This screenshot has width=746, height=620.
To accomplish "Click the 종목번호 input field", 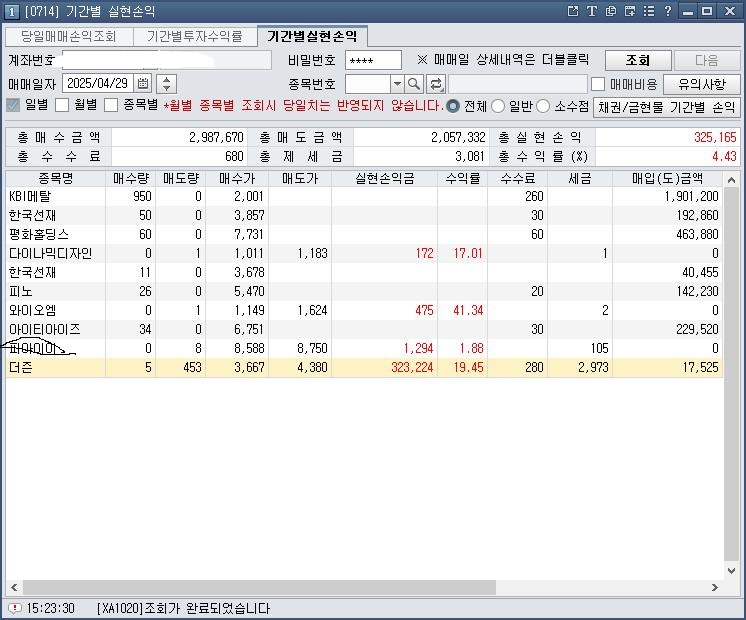I will (x=368, y=84).
